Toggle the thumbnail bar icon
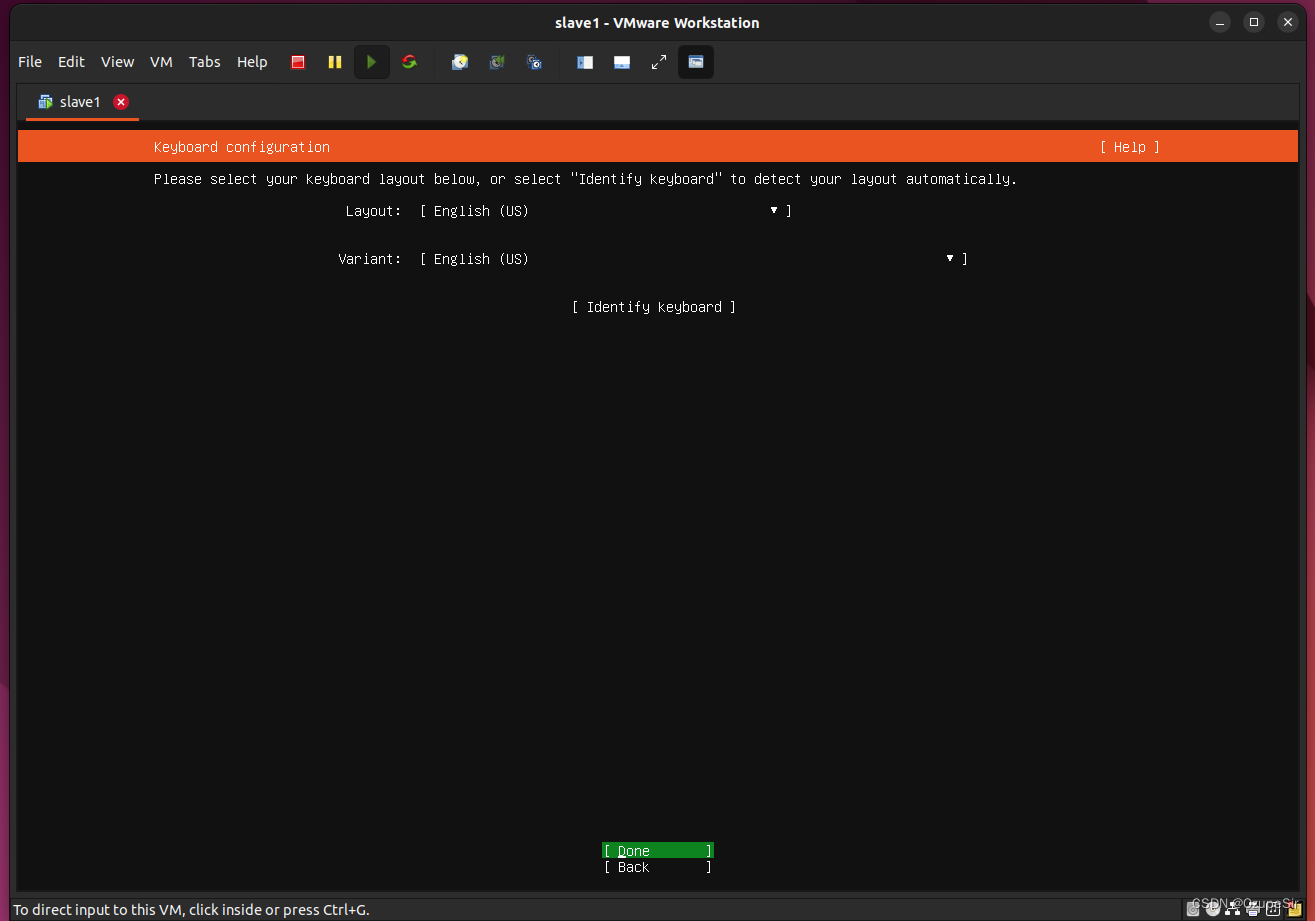 [622, 62]
